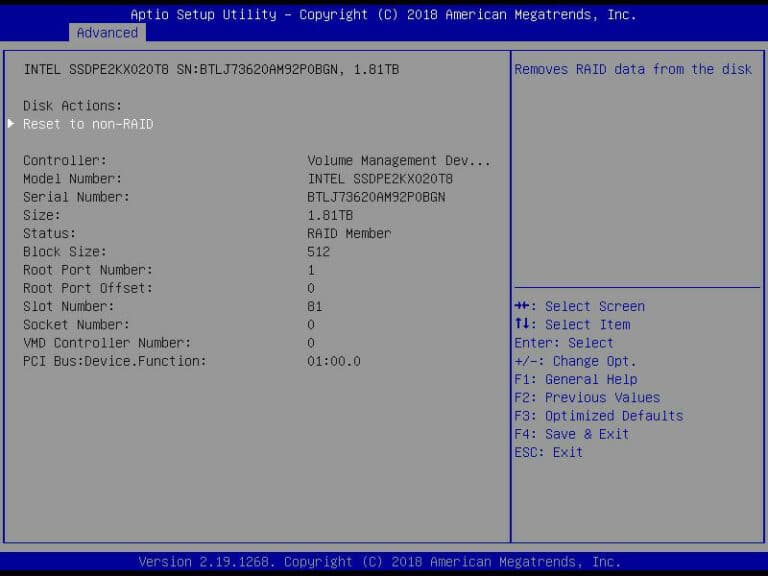The height and width of the screenshot is (576, 768).
Task: Click the PCI address value 01:00.0
Action: click(x=334, y=361)
